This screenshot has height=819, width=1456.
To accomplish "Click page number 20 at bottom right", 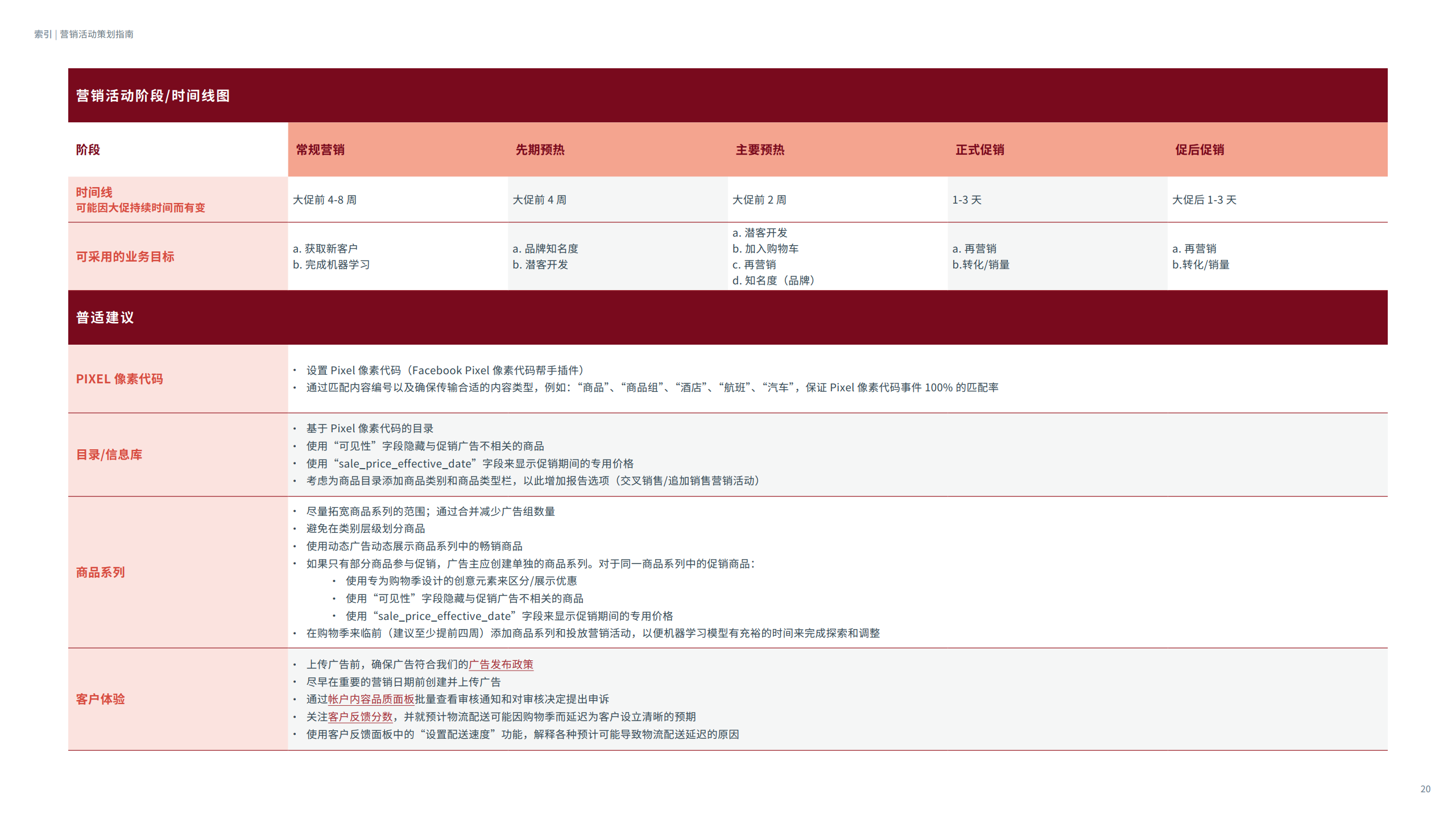I will 1425,789.
